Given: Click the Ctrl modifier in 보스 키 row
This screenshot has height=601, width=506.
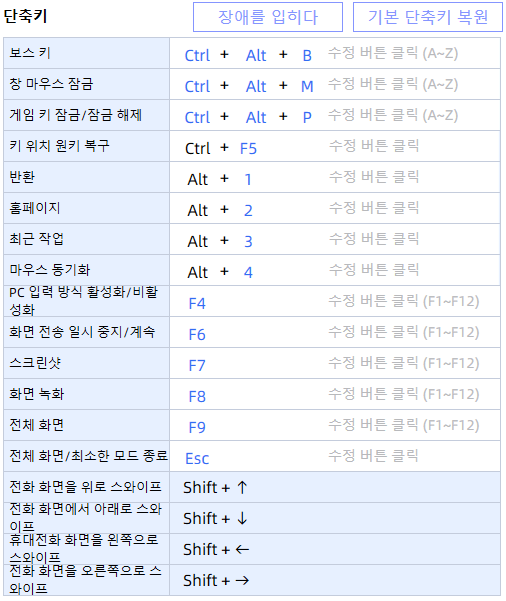Looking at the screenshot, I should click(197, 56).
